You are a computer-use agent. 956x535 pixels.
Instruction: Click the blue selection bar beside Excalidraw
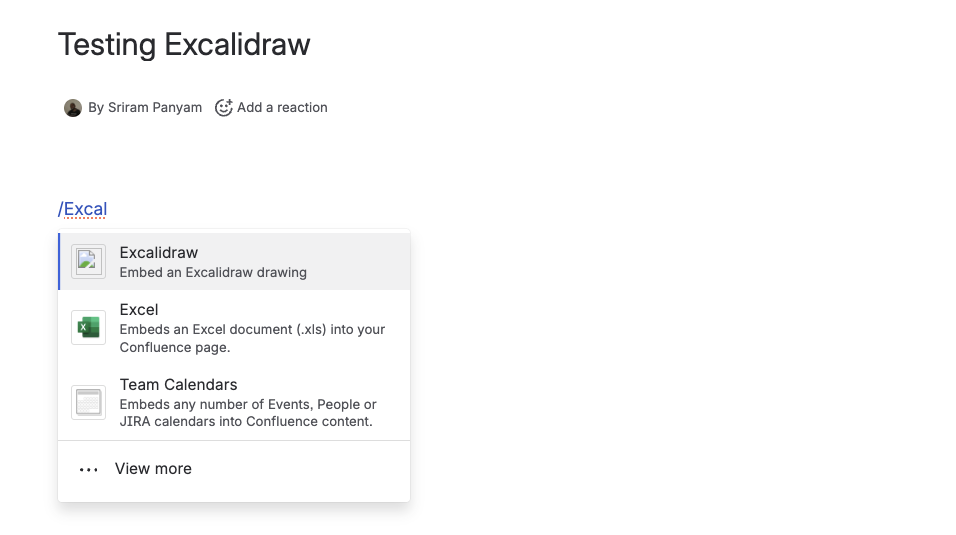click(x=59, y=262)
